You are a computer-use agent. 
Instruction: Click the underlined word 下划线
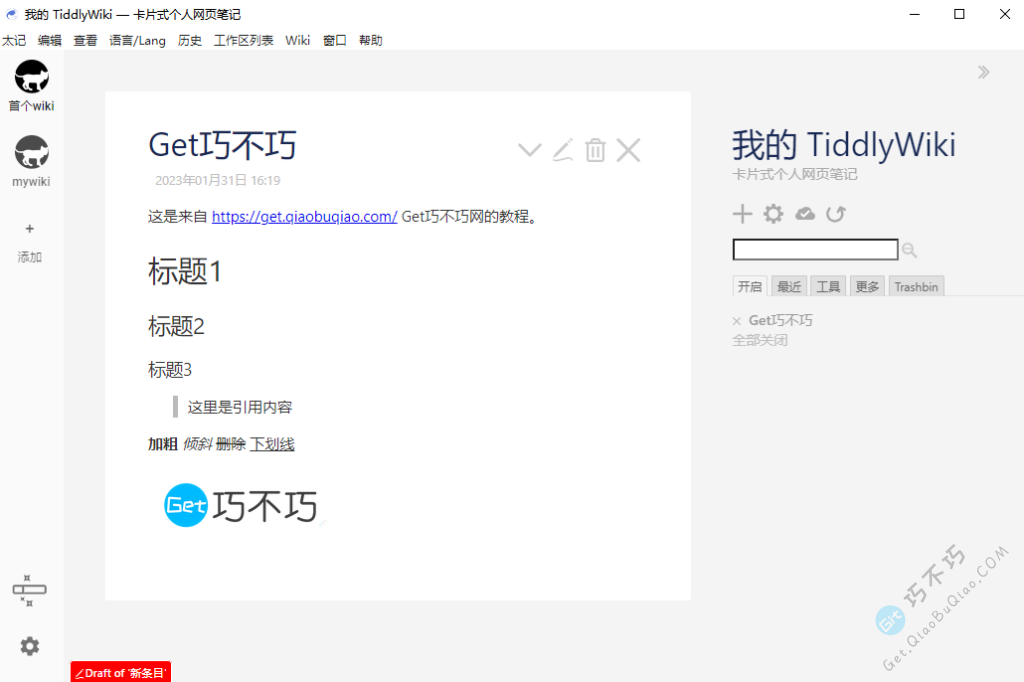[x=272, y=444]
